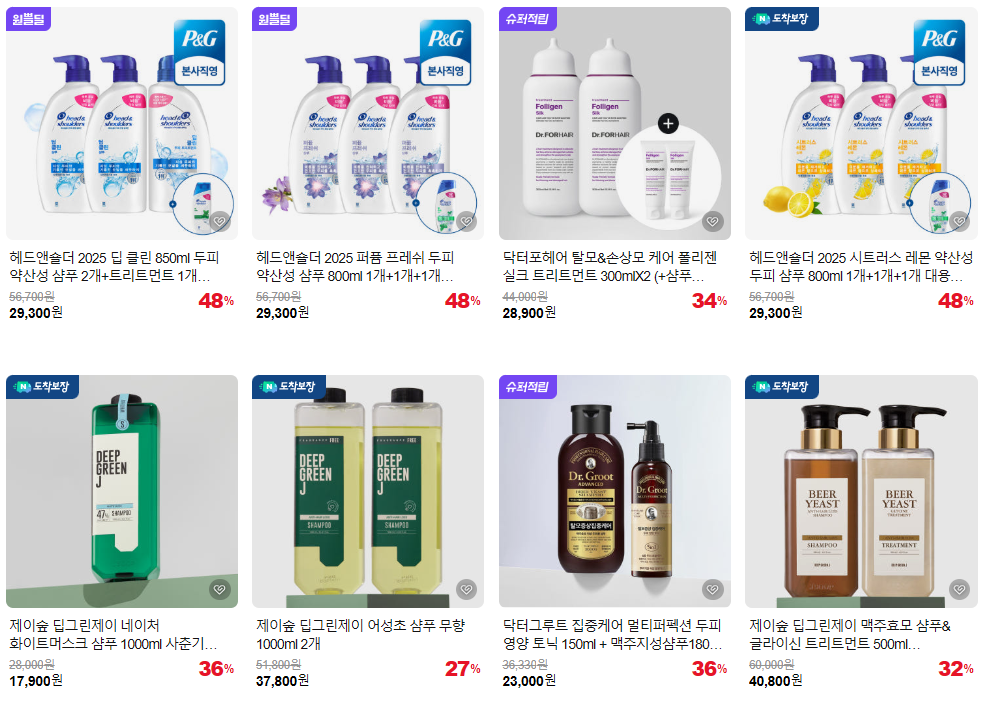Image resolution: width=987 pixels, height=719 pixels.
Task: Like the 시트러스 레몬 shampoo with heart icon
Action: pyautogui.click(x=959, y=222)
